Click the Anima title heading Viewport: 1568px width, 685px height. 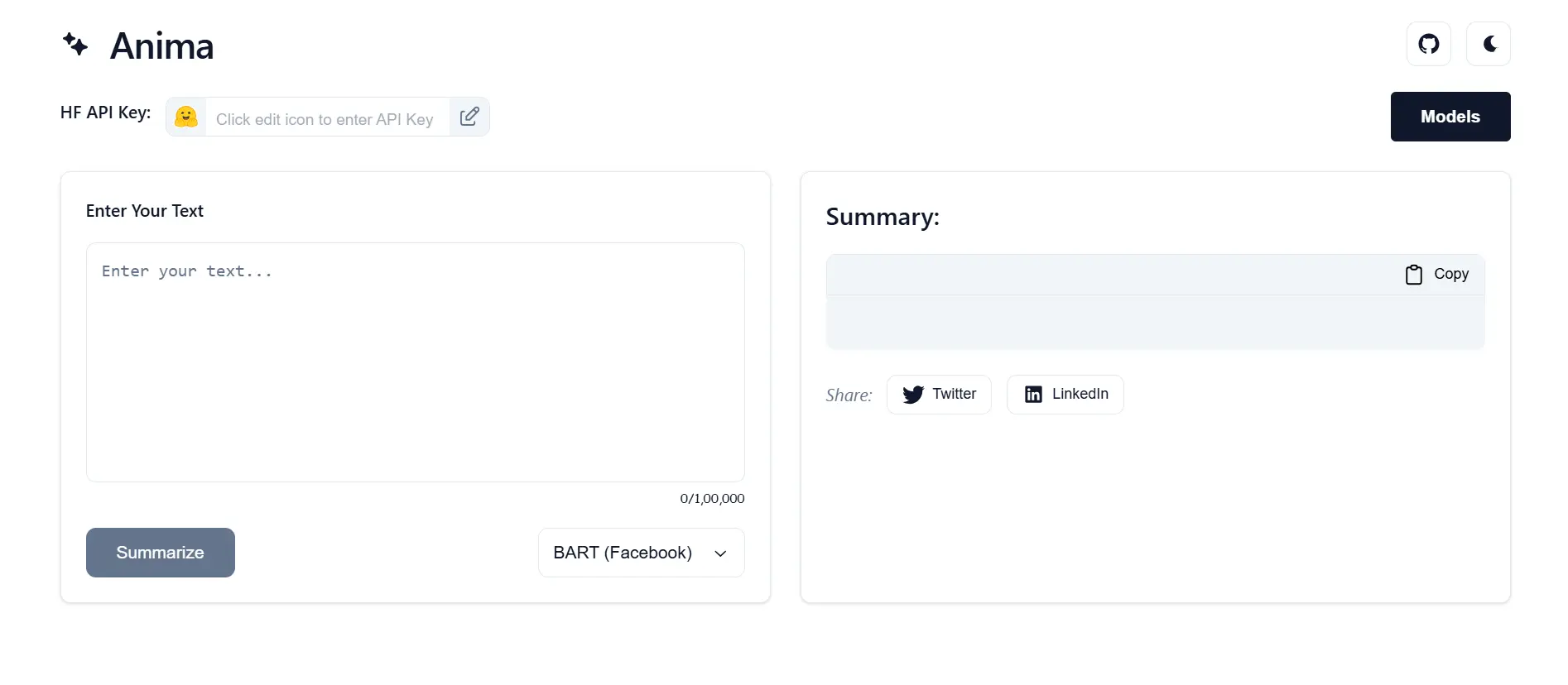coord(161,46)
